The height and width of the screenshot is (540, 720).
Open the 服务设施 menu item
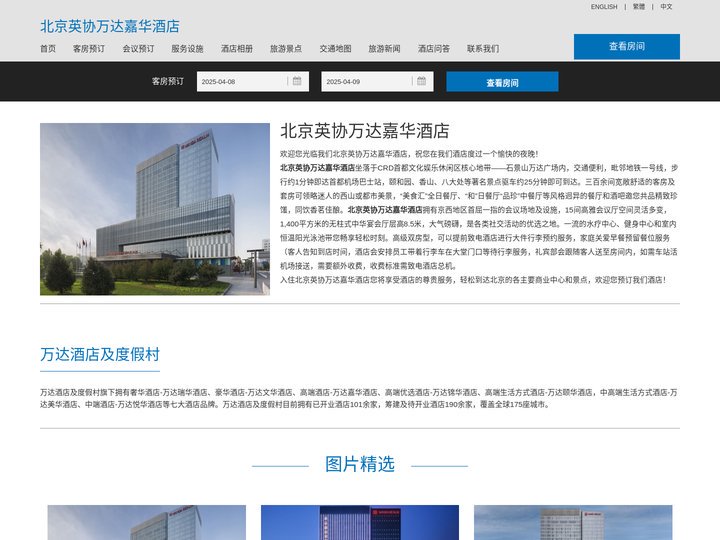(187, 49)
